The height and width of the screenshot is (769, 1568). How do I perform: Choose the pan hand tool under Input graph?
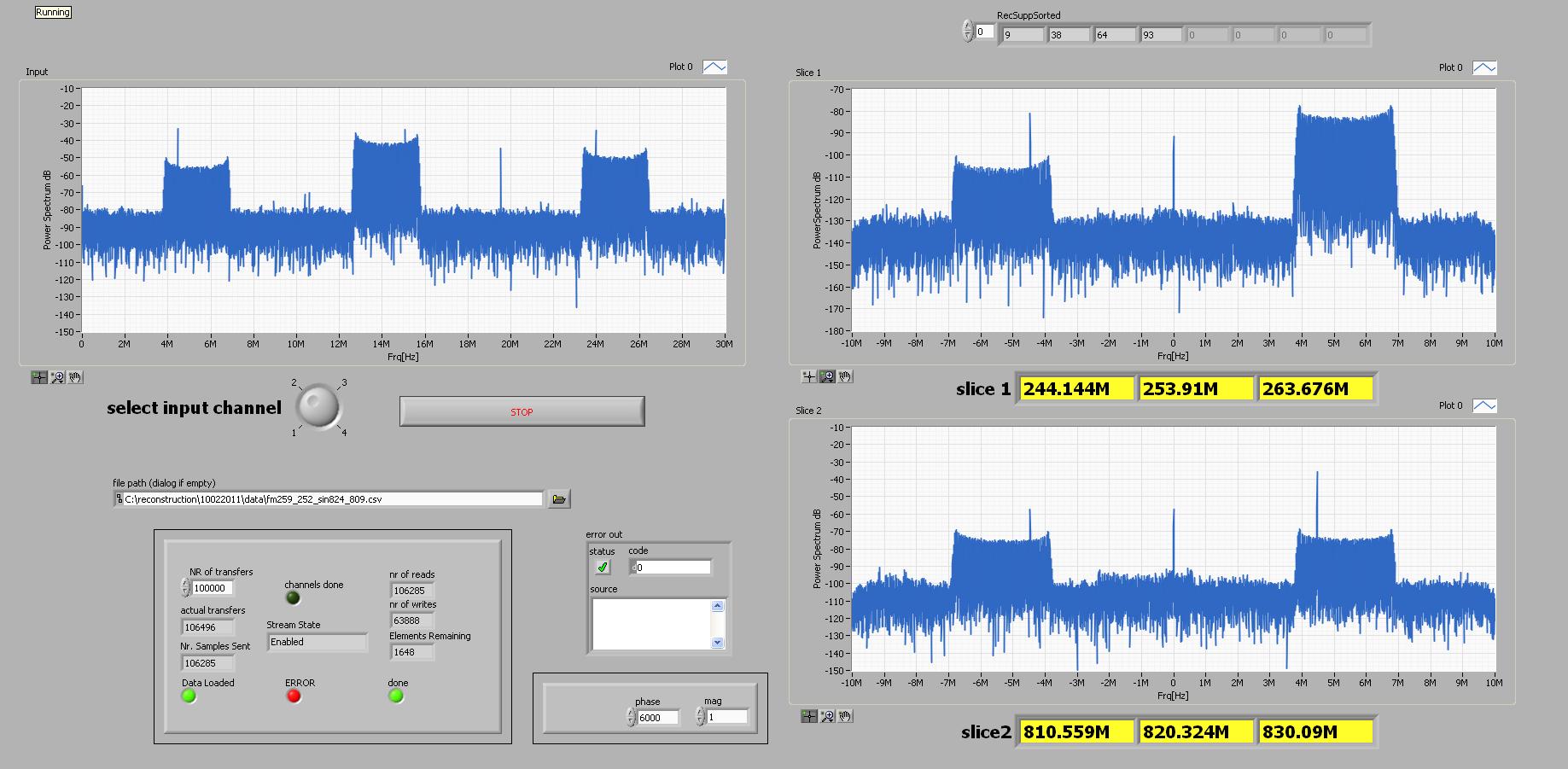(x=75, y=377)
